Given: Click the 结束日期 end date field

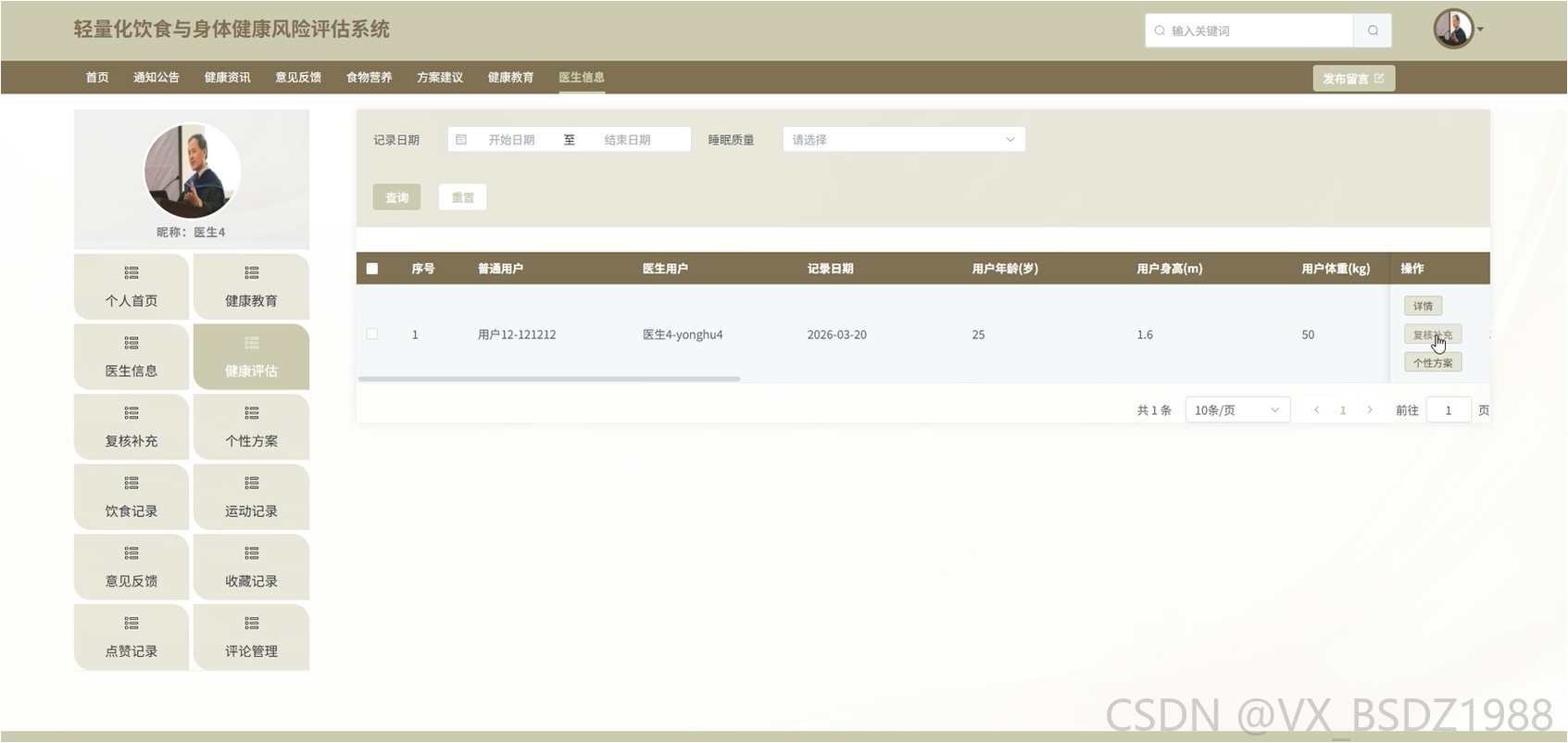Looking at the screenshot, I should [628, 140].
